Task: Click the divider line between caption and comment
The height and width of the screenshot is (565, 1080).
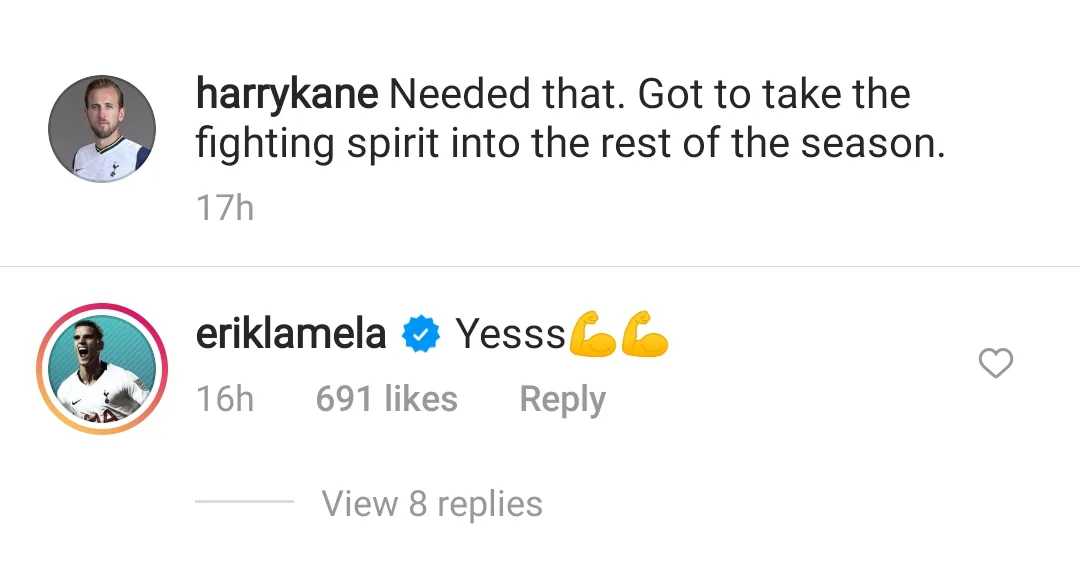Action: pyautogui.click(x=540, y=267)
